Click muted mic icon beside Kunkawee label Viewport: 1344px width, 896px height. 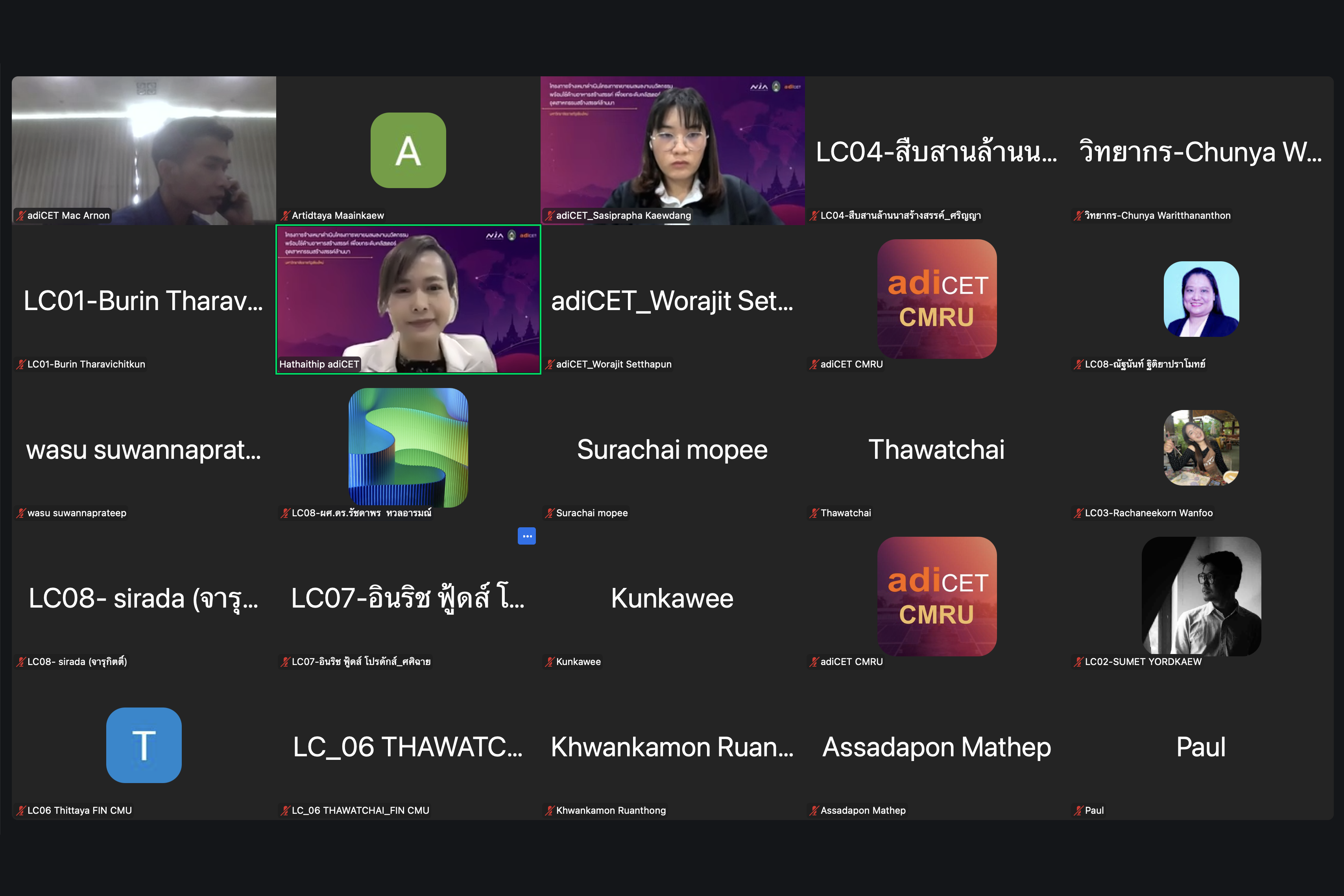(x=550, y=662)
